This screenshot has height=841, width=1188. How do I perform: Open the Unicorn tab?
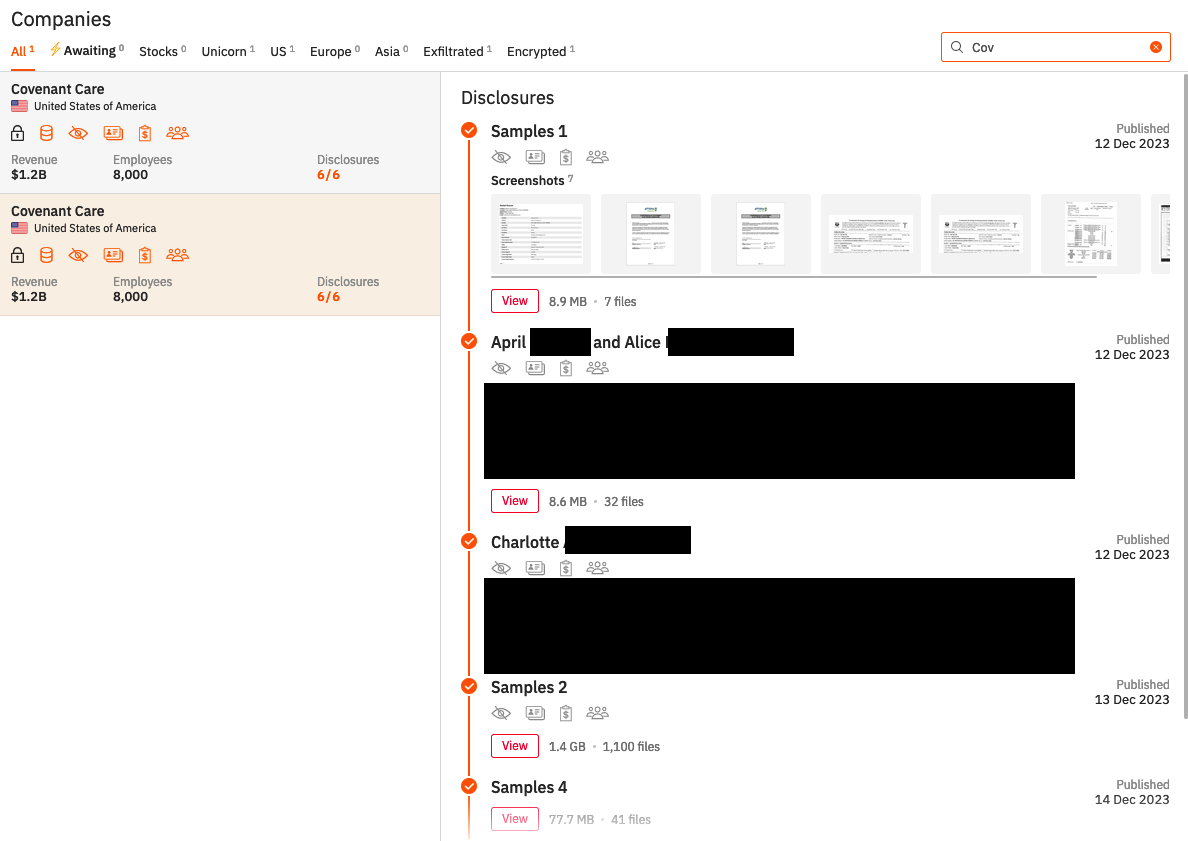click(228, 51)
